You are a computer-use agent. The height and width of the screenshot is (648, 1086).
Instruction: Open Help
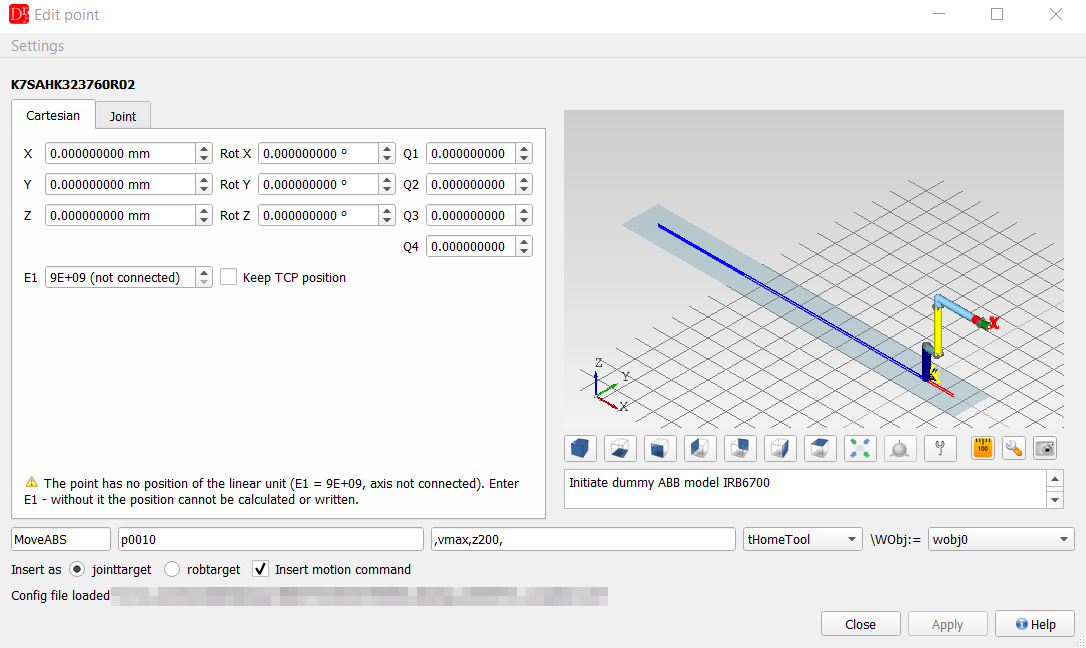pos(1035,624)
